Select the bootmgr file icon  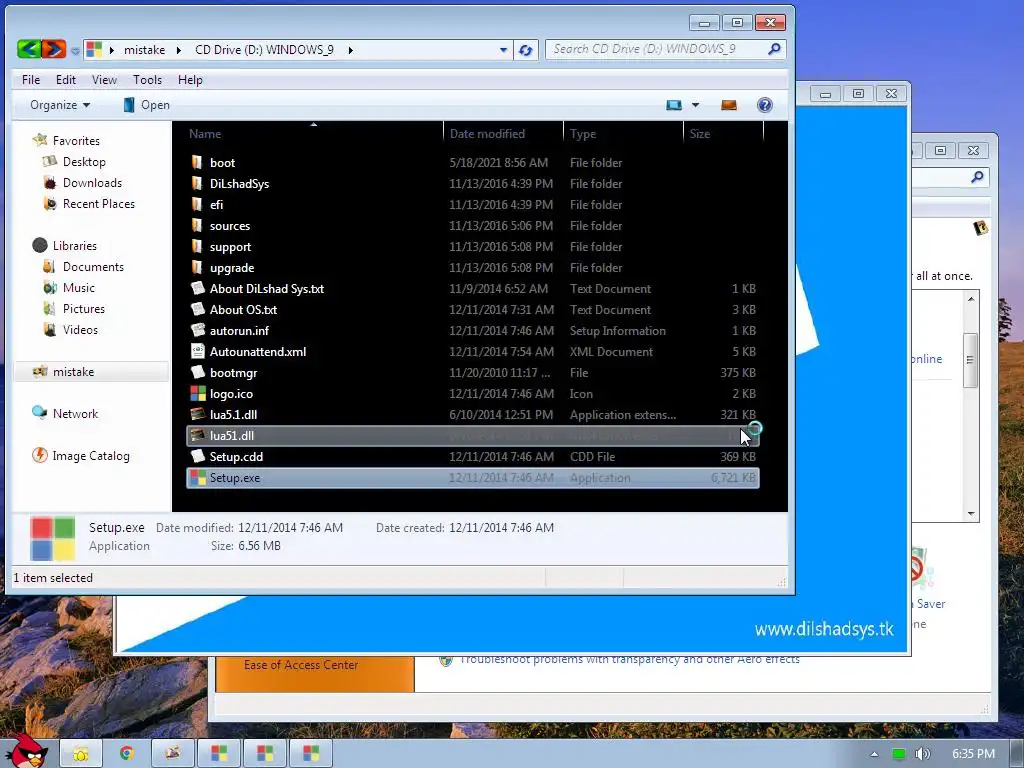197,372
